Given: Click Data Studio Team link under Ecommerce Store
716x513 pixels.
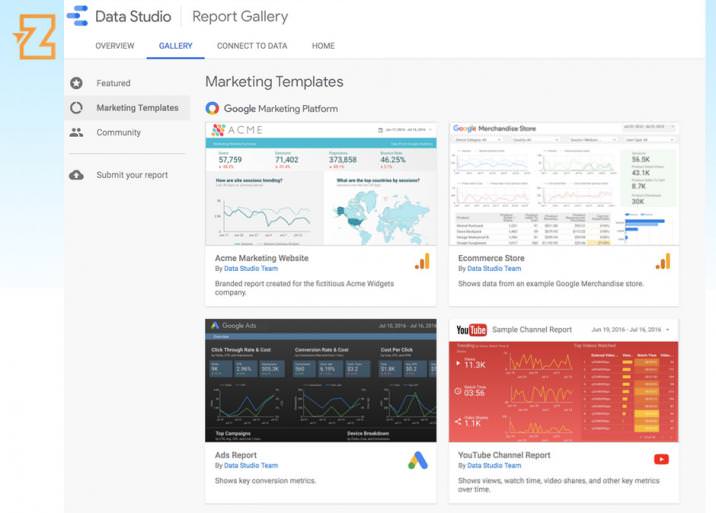Looking at the screenshot, I should tap(494, 269).
